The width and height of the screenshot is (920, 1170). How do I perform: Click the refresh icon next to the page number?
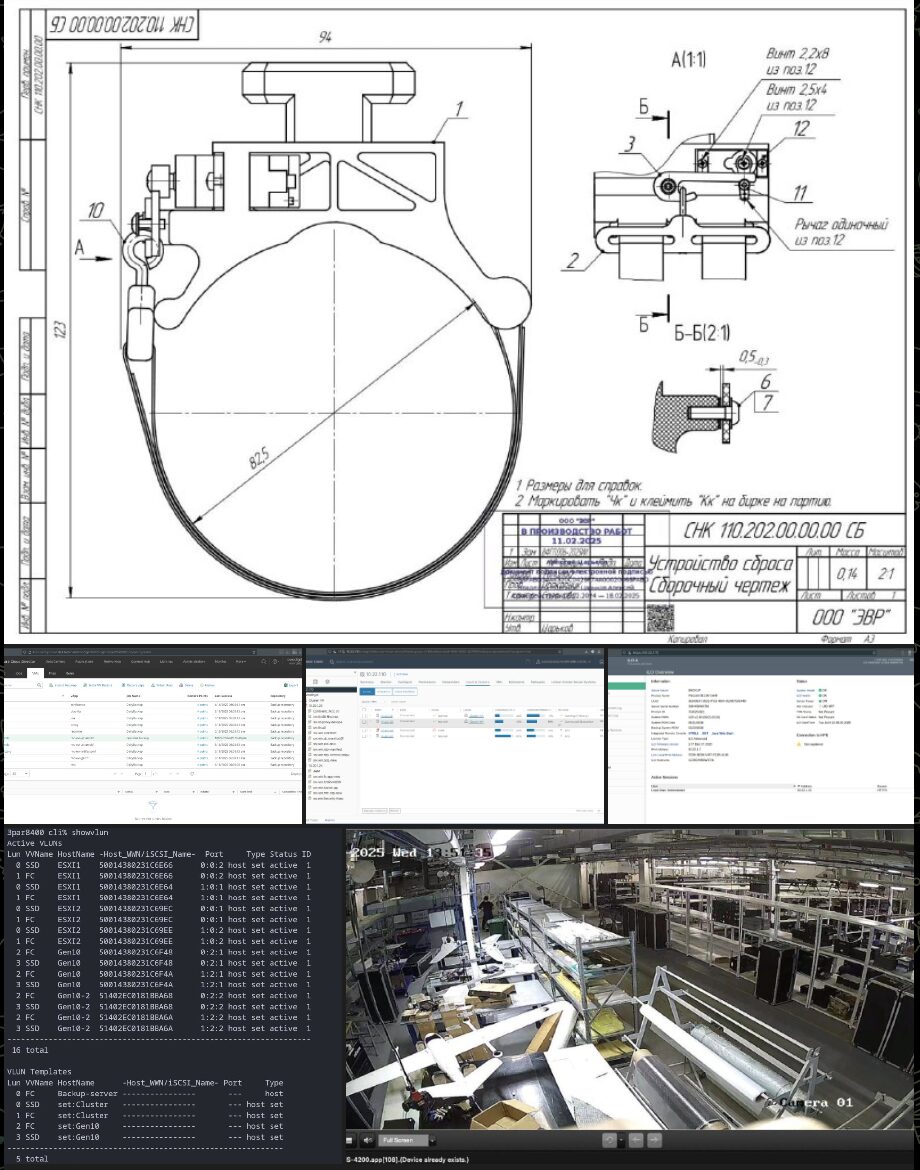click(x=192, y=774)
